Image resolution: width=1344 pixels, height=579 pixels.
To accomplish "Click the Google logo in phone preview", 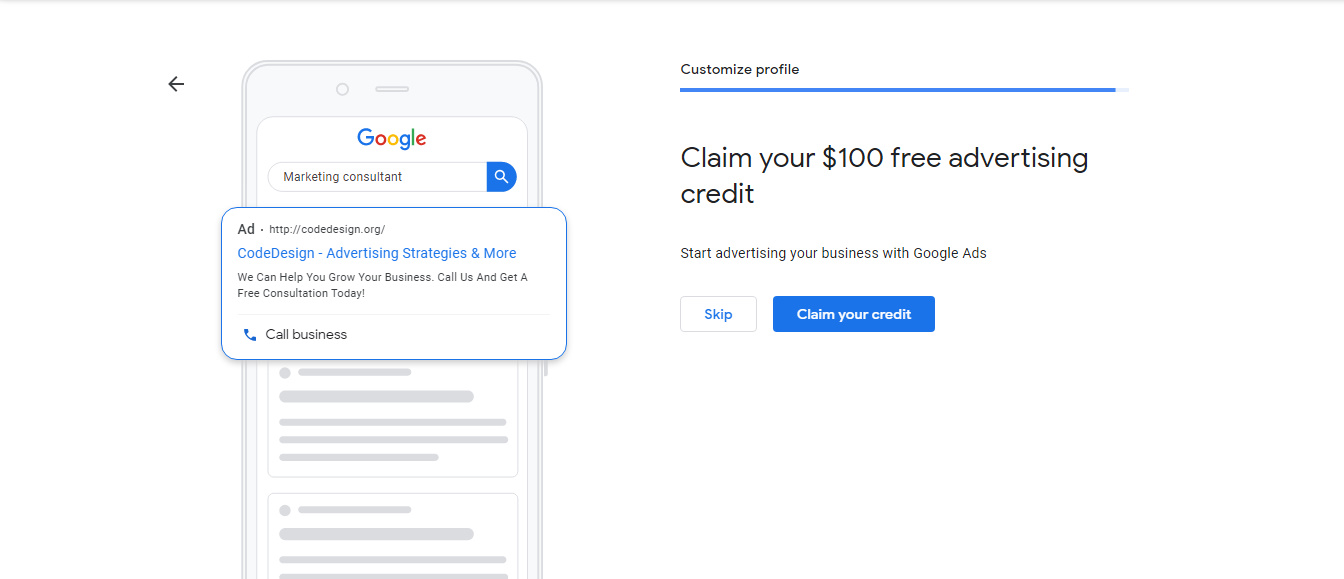I will pos(391,138).
